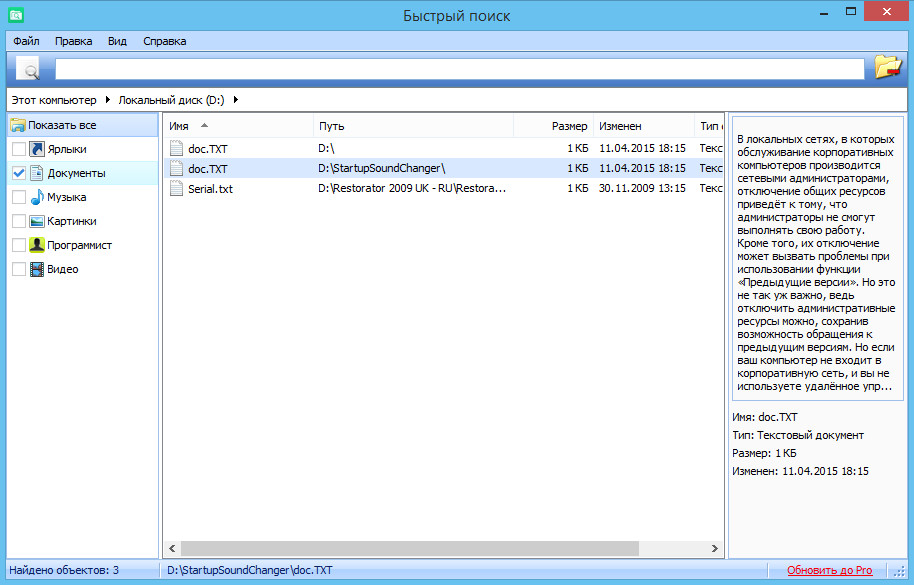914x585 pixels.
Task: Click path D:\StartupSoundChanger\ in list
Action: point(381,168)
